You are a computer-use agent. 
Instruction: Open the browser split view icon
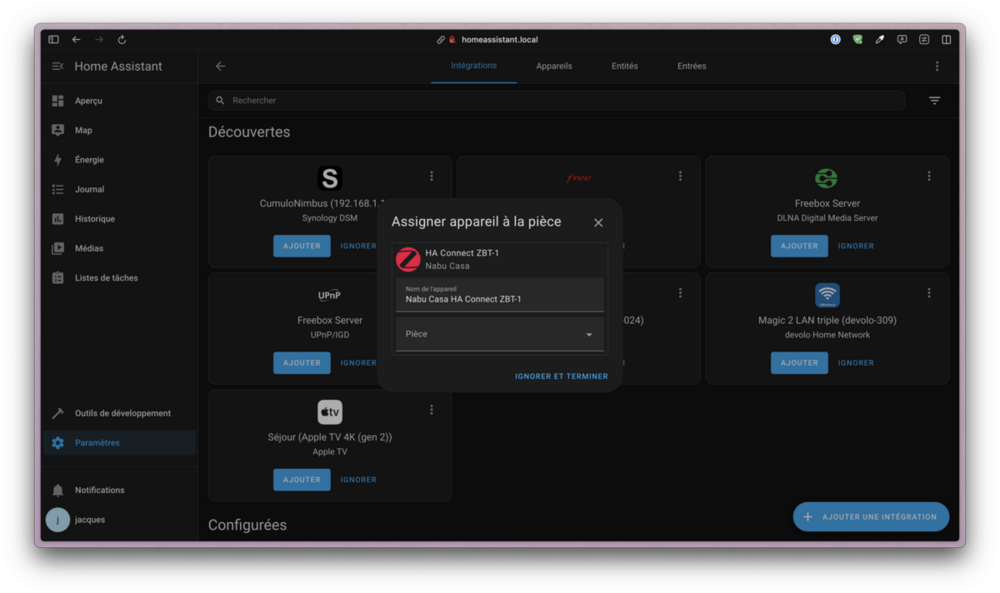(946, 40)
